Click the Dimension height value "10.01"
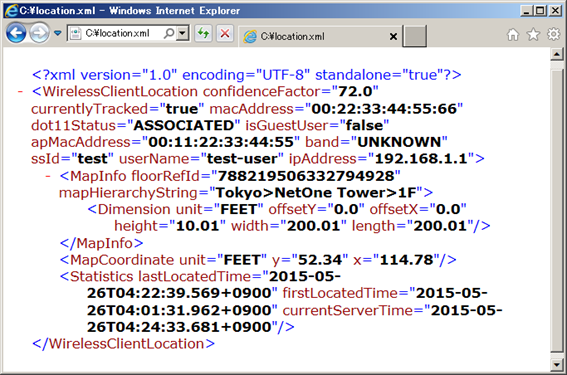The width and height of the screenshot is (567, 375). click(x=197, y=226)
